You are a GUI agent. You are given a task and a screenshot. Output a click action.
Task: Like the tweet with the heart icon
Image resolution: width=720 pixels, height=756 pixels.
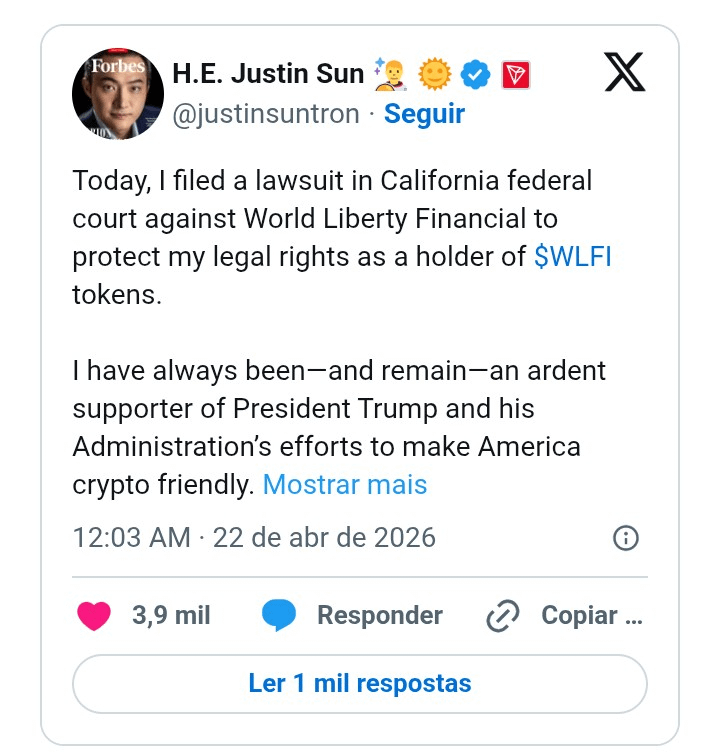tap(94, 615)
